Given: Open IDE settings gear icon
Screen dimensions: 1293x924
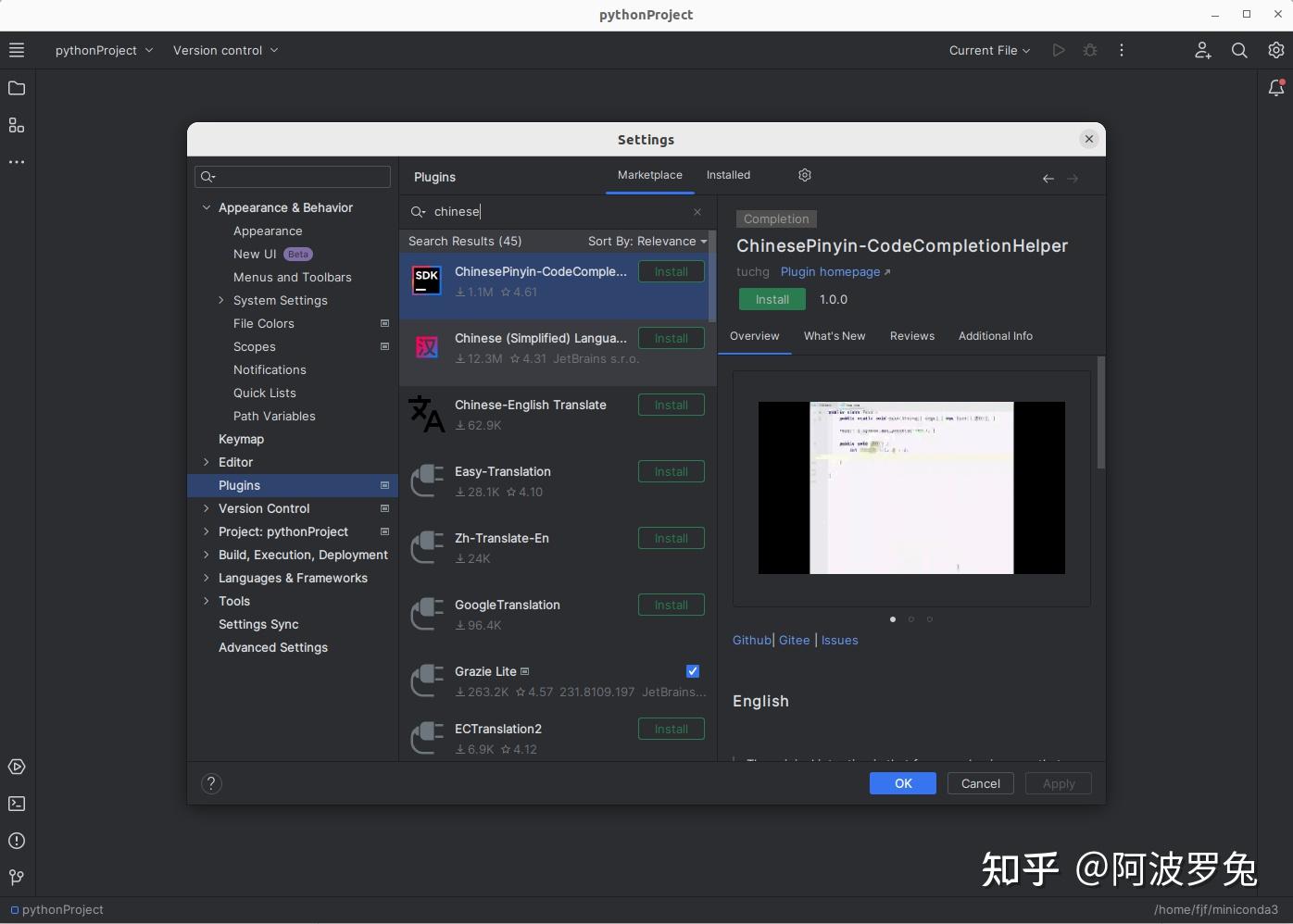Looking at the screenshot, I should [1276, 50].
